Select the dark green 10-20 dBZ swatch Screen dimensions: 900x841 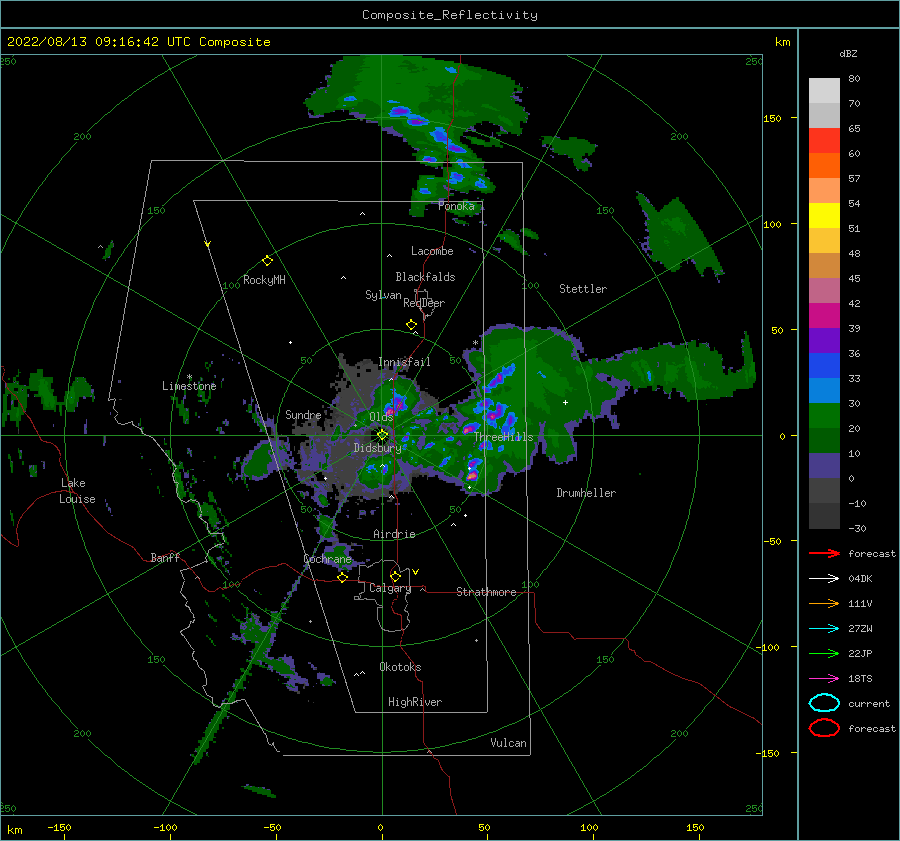(824, 440)
